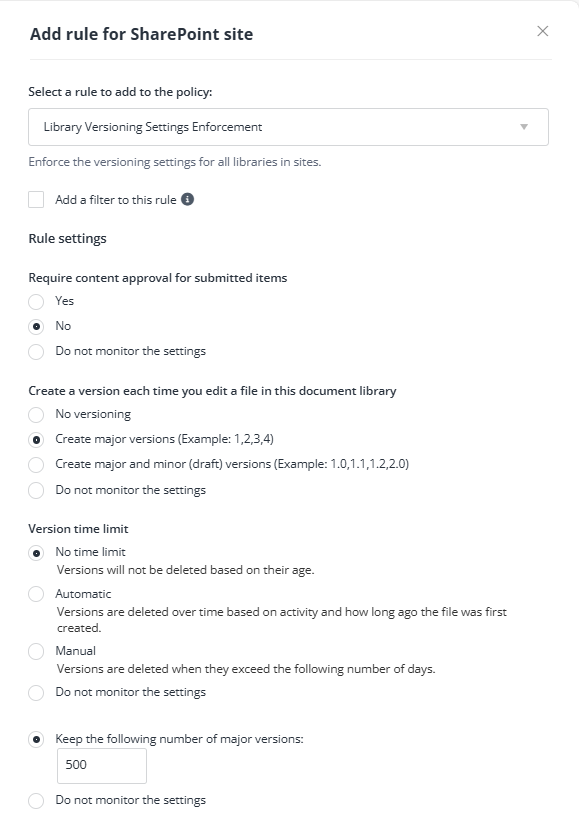
Task: Choose Do not monitor versioning creation settings
Action: [x=36, y=490]
